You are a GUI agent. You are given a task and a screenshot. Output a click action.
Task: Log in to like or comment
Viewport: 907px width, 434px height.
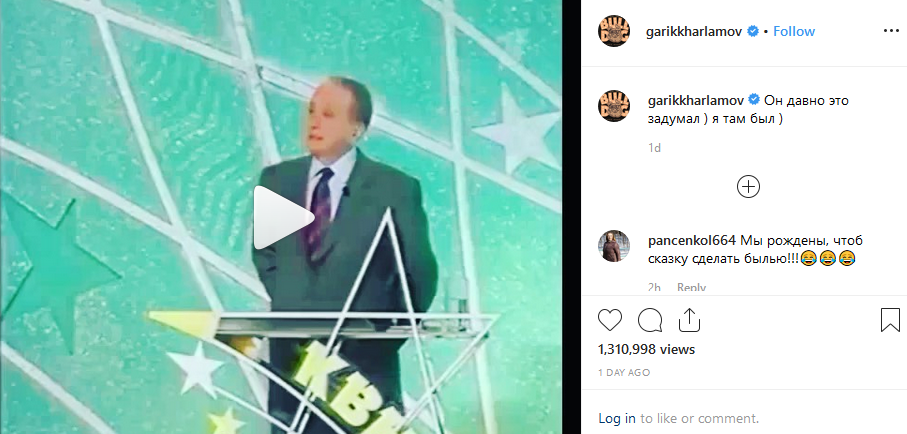click(x=617, y=418)
